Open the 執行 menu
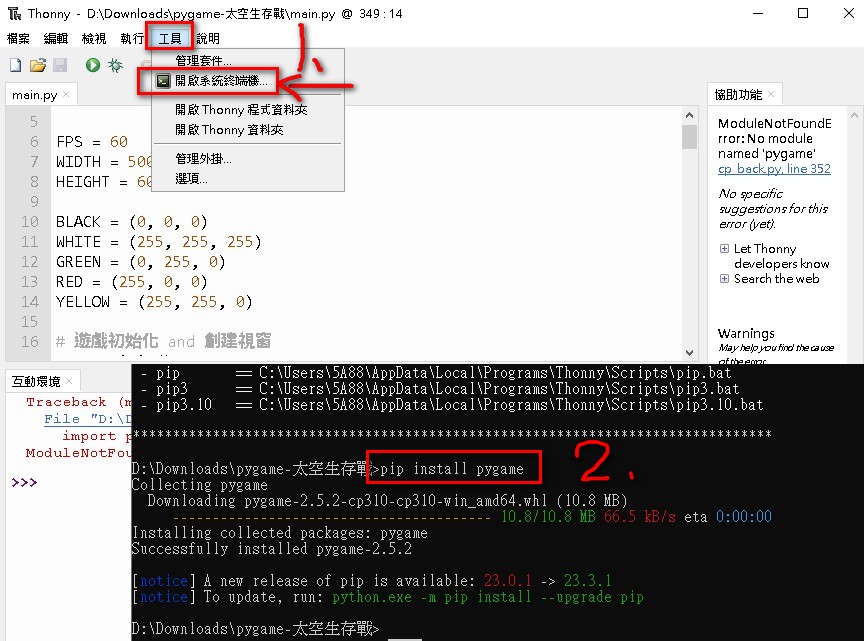Screen dimensions: 864x641 pyautogui.click(x=132, y=38)
